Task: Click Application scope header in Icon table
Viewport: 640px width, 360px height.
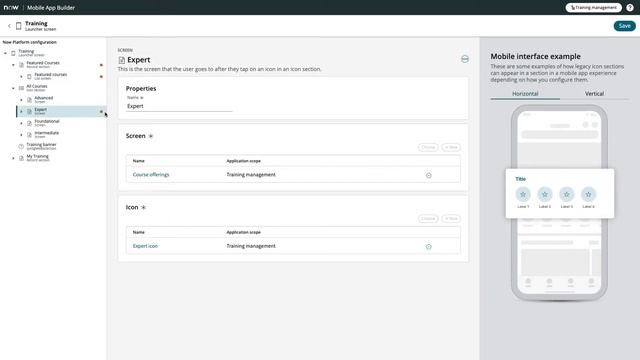Action: coord(243,232)
